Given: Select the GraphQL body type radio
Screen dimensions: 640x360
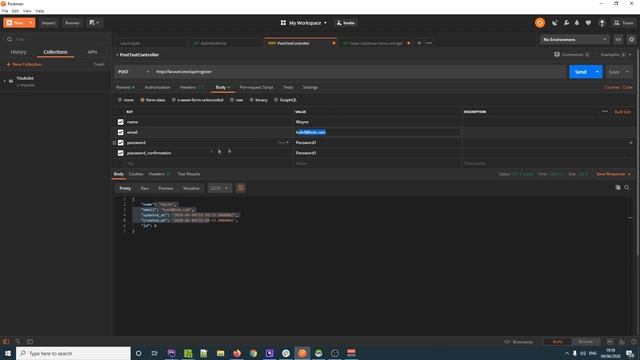Looking at the screenshot, I should [x=276, y=100].
